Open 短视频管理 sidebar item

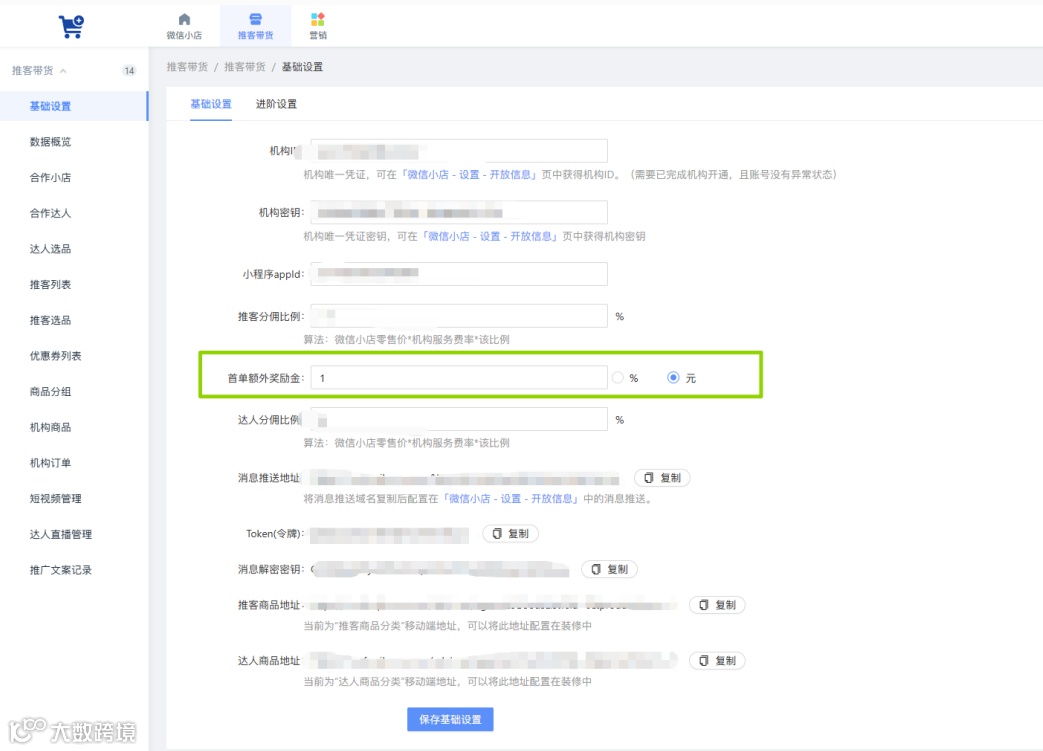[x=56, y=499]
